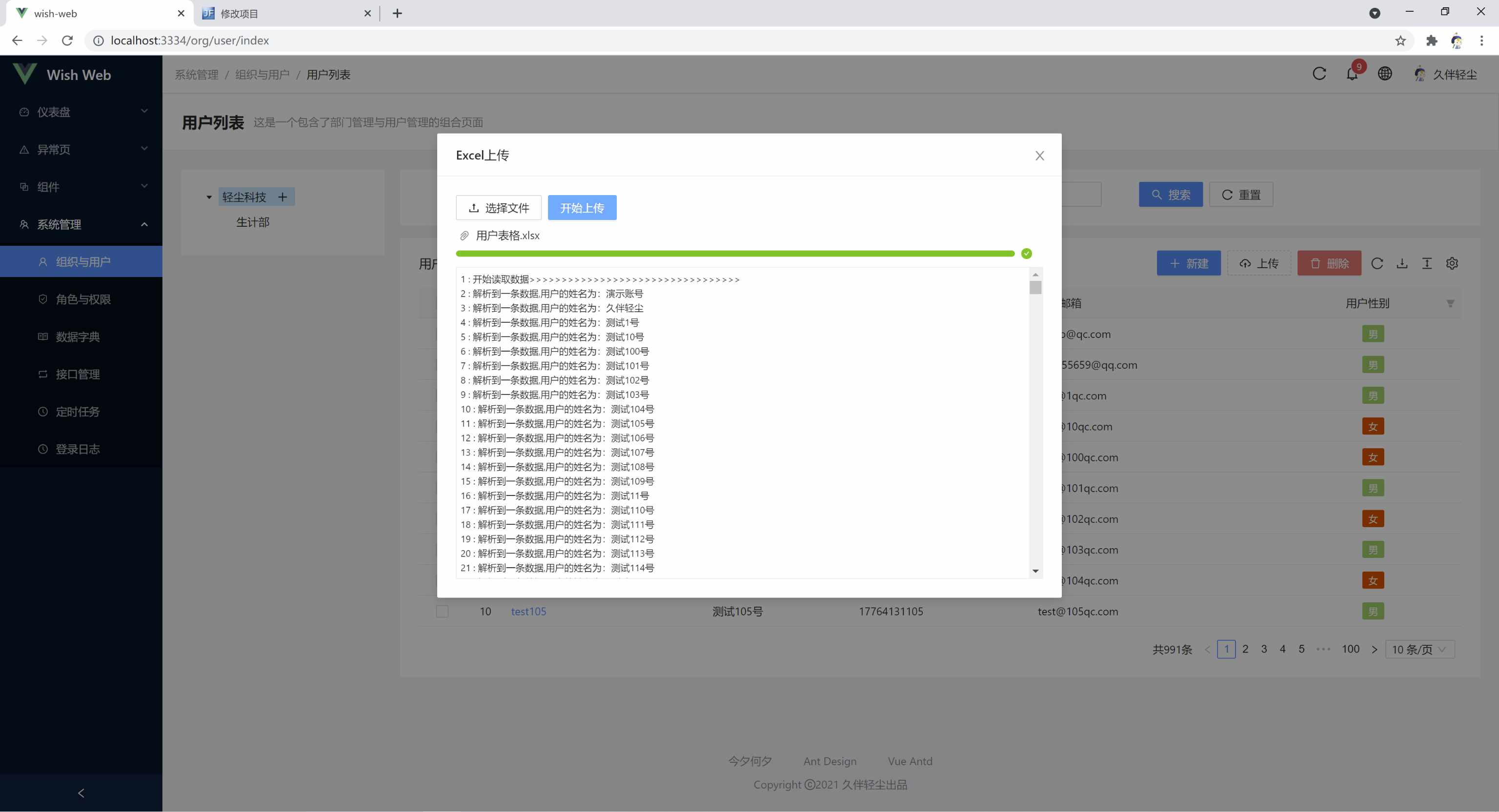Open 数据字典 menu item
1499x812 pixels.
(x=81, y=337)
